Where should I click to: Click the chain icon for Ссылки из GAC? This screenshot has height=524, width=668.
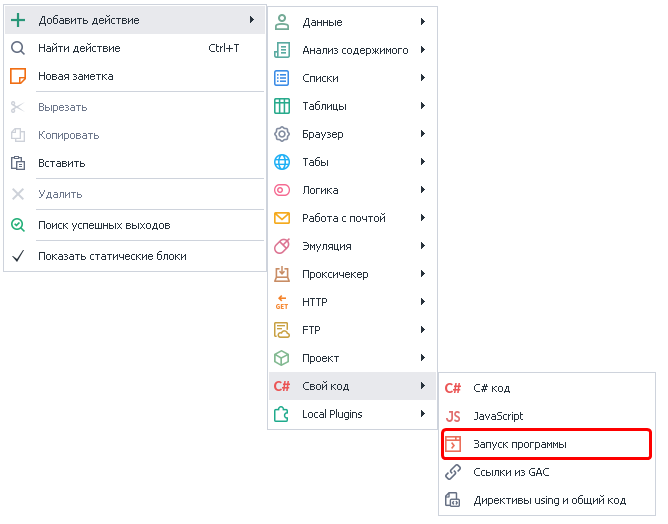click(453, 472)
